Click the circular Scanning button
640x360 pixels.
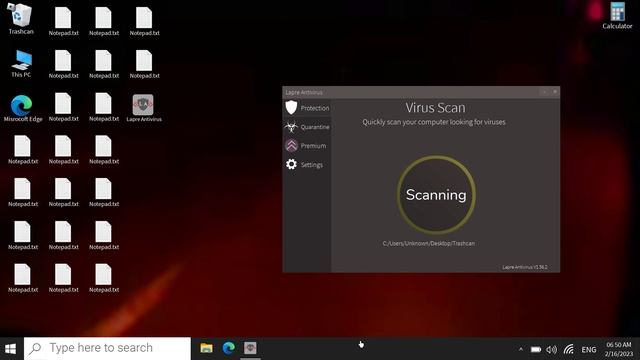click(436, 195)
